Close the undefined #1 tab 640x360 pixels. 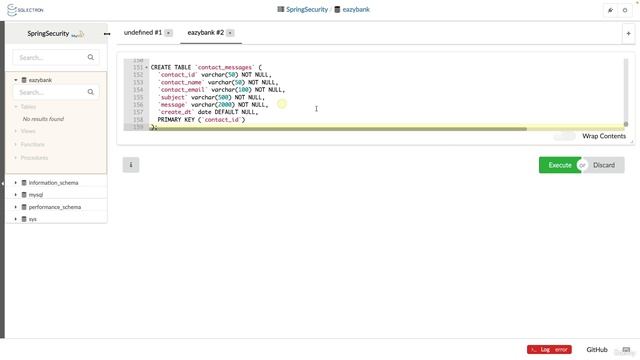tap(169, 33)
